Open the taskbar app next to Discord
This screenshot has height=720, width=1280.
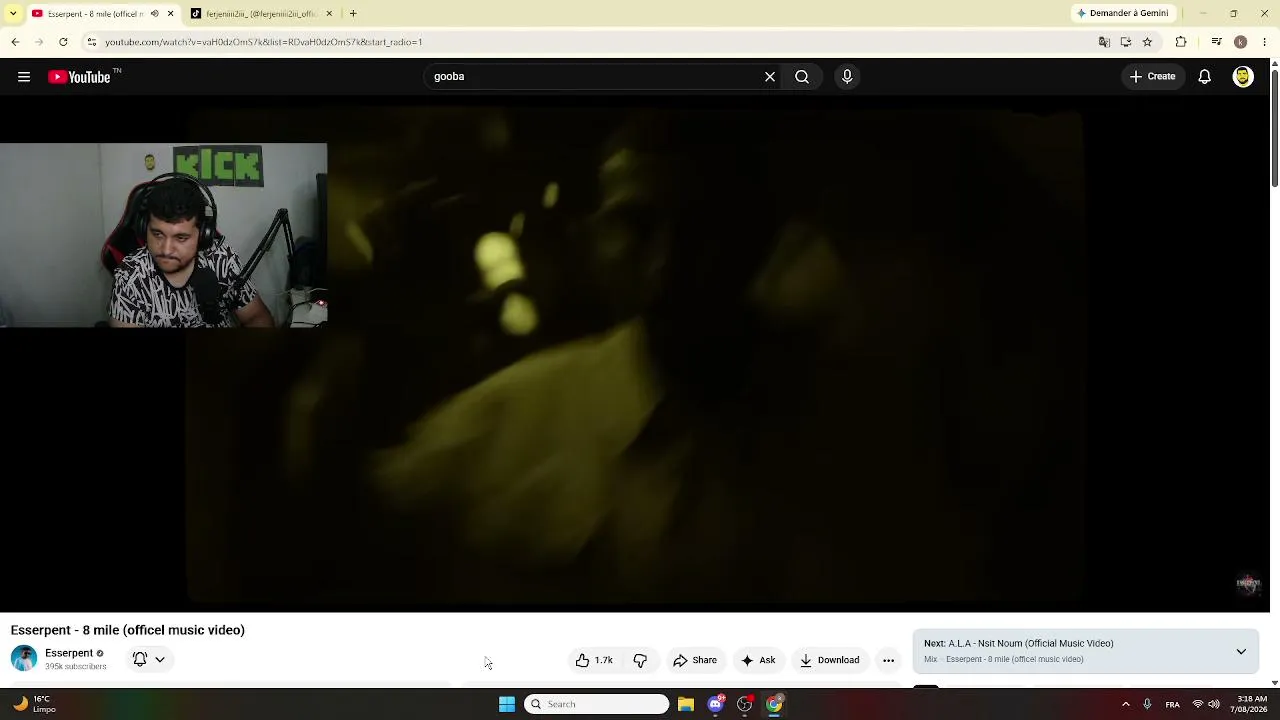point(744,704)
